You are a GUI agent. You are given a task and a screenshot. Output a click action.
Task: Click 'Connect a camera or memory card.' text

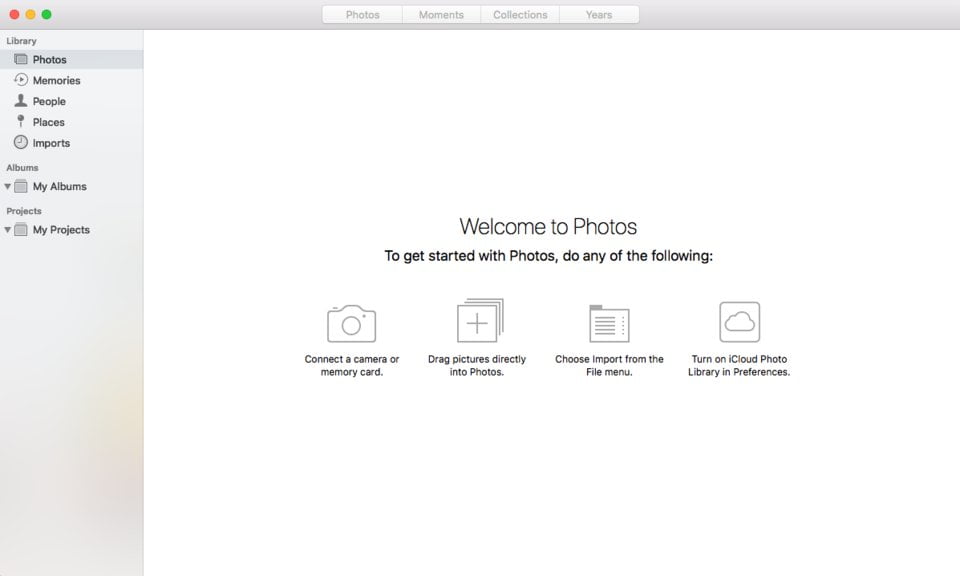tap(351, 365)
